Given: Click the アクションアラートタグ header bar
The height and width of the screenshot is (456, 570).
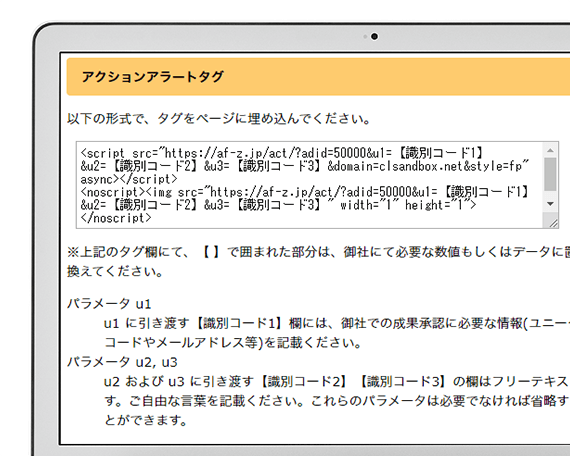Looking at the screenshot, I should tap(318, 77).
